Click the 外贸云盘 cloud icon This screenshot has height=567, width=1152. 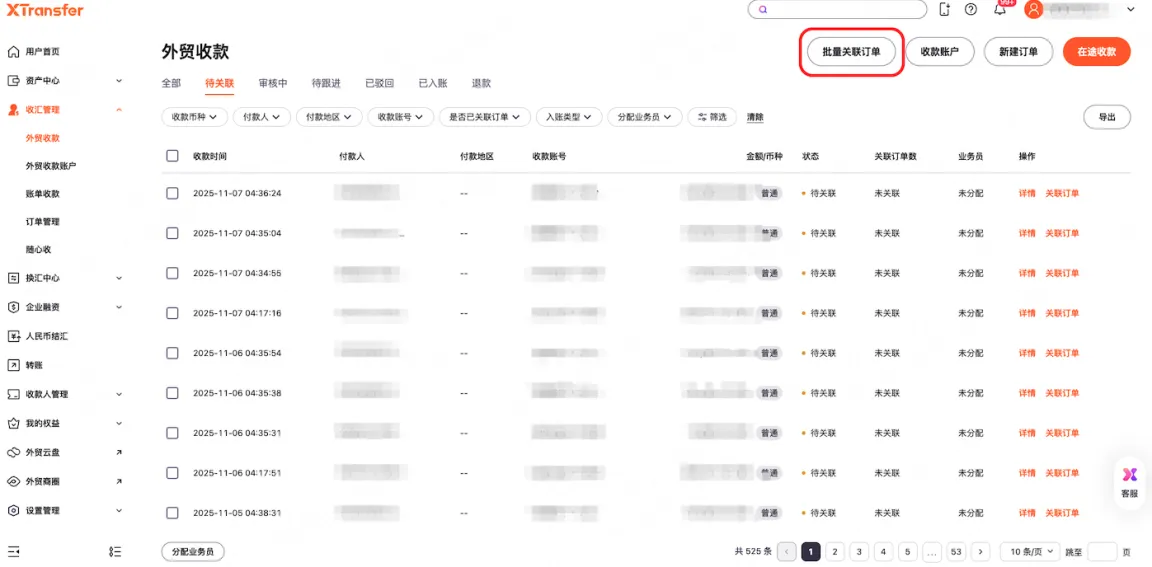[x=12, y=452]
